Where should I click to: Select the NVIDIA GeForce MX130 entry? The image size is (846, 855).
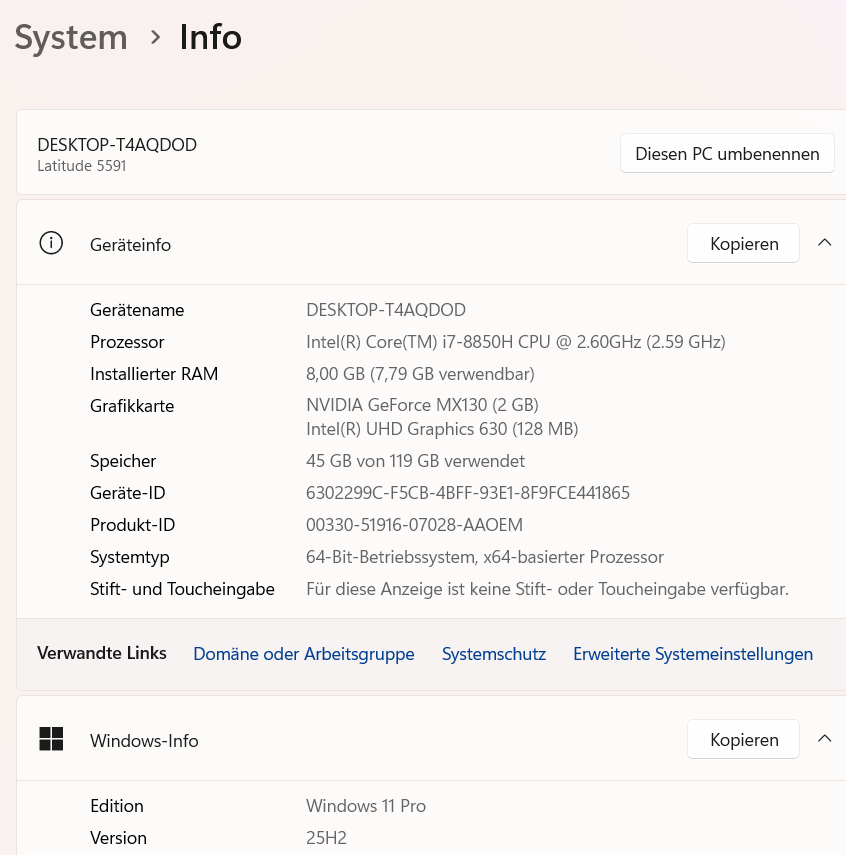point(422,405)
